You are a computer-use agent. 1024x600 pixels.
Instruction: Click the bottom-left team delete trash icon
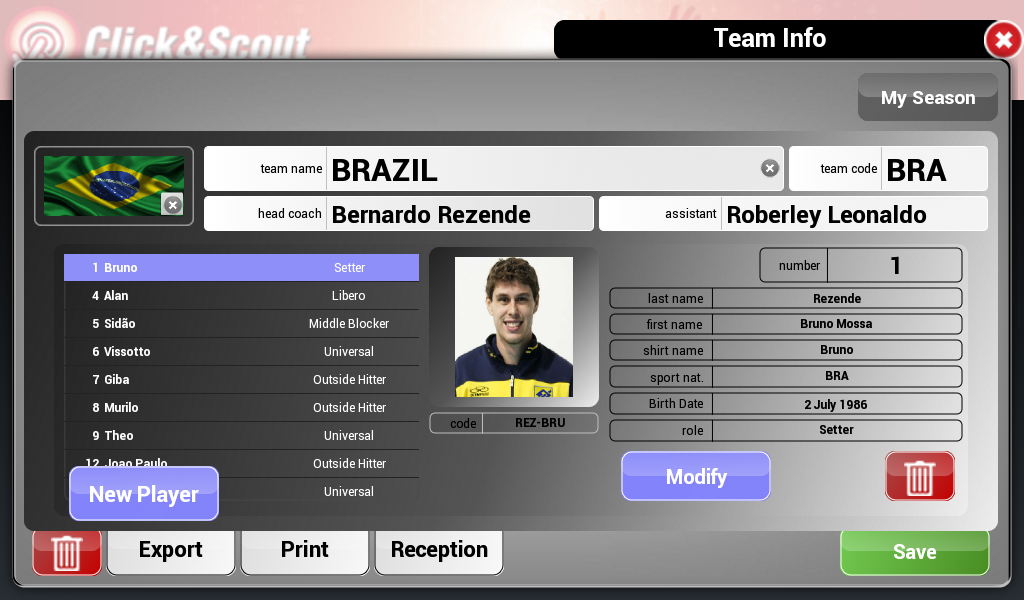pyautogui.click(x=67, y=552)
